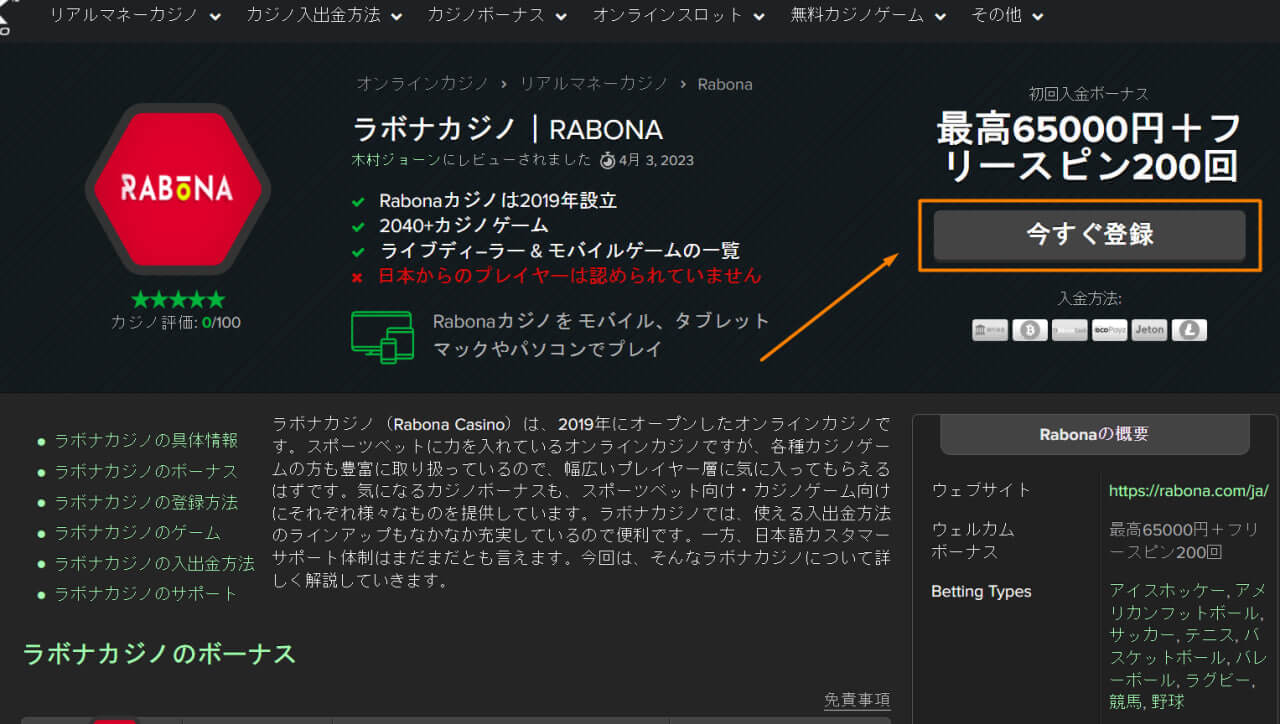The image size is (1280, 724).
Task: Click the 野球 betting type link
Action: (x=1168, y=701)
